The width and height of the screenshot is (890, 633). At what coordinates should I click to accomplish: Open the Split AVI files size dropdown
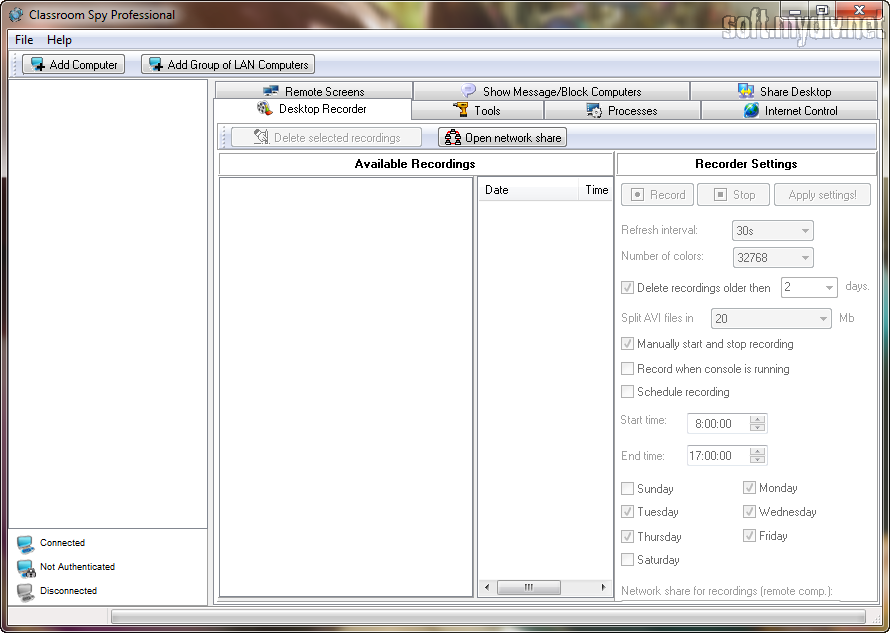[771, 318]
